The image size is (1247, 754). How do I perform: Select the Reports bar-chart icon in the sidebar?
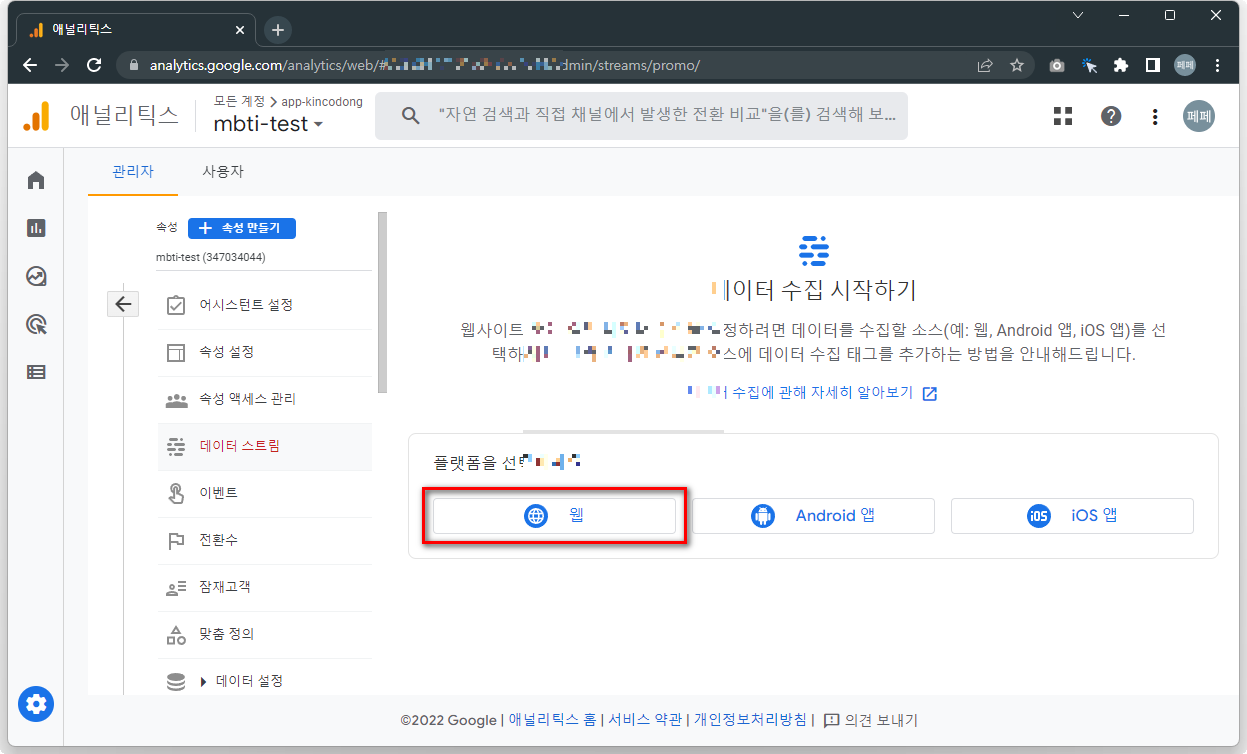coord(36,228)
